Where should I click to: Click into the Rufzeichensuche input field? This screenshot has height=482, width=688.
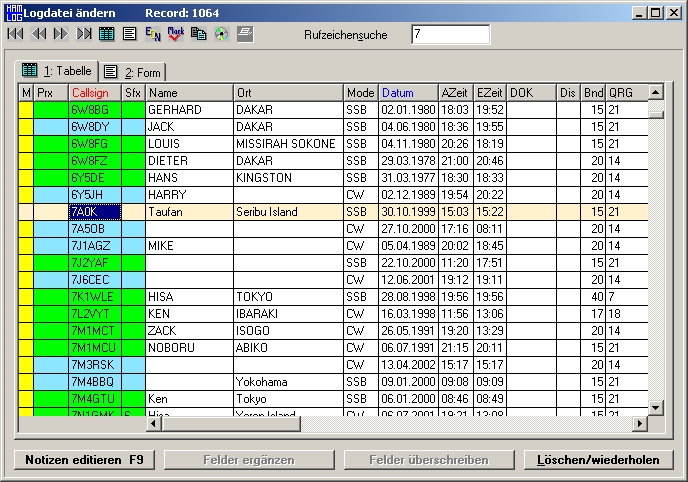(450, 35)
